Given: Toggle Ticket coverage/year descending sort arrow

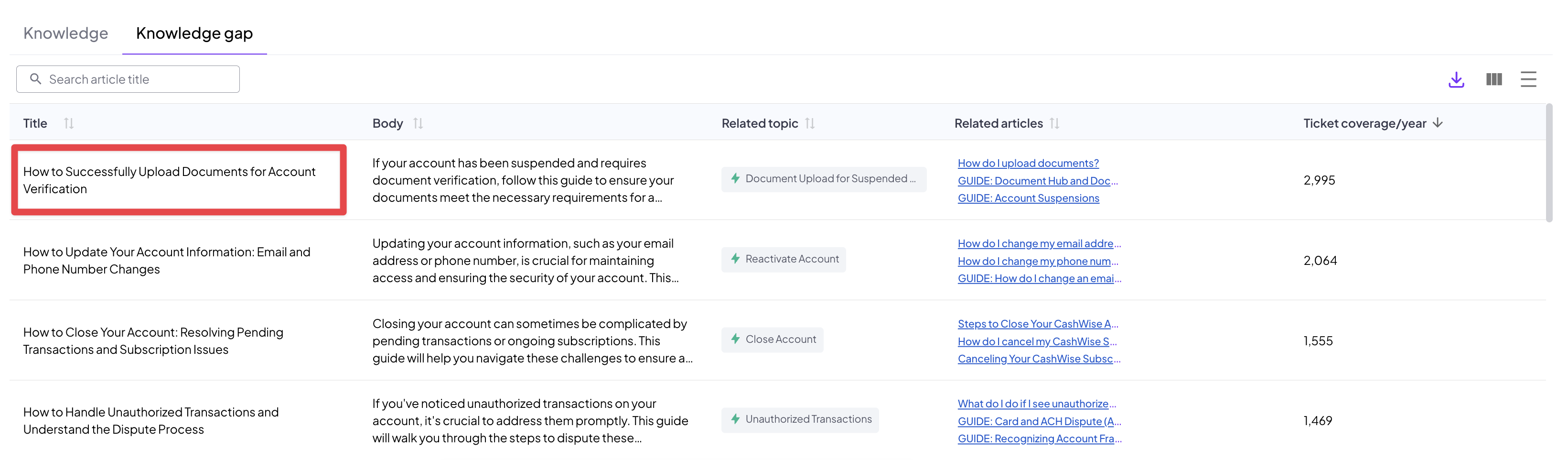Looking at the screenshot, I should click(1438, 123).
